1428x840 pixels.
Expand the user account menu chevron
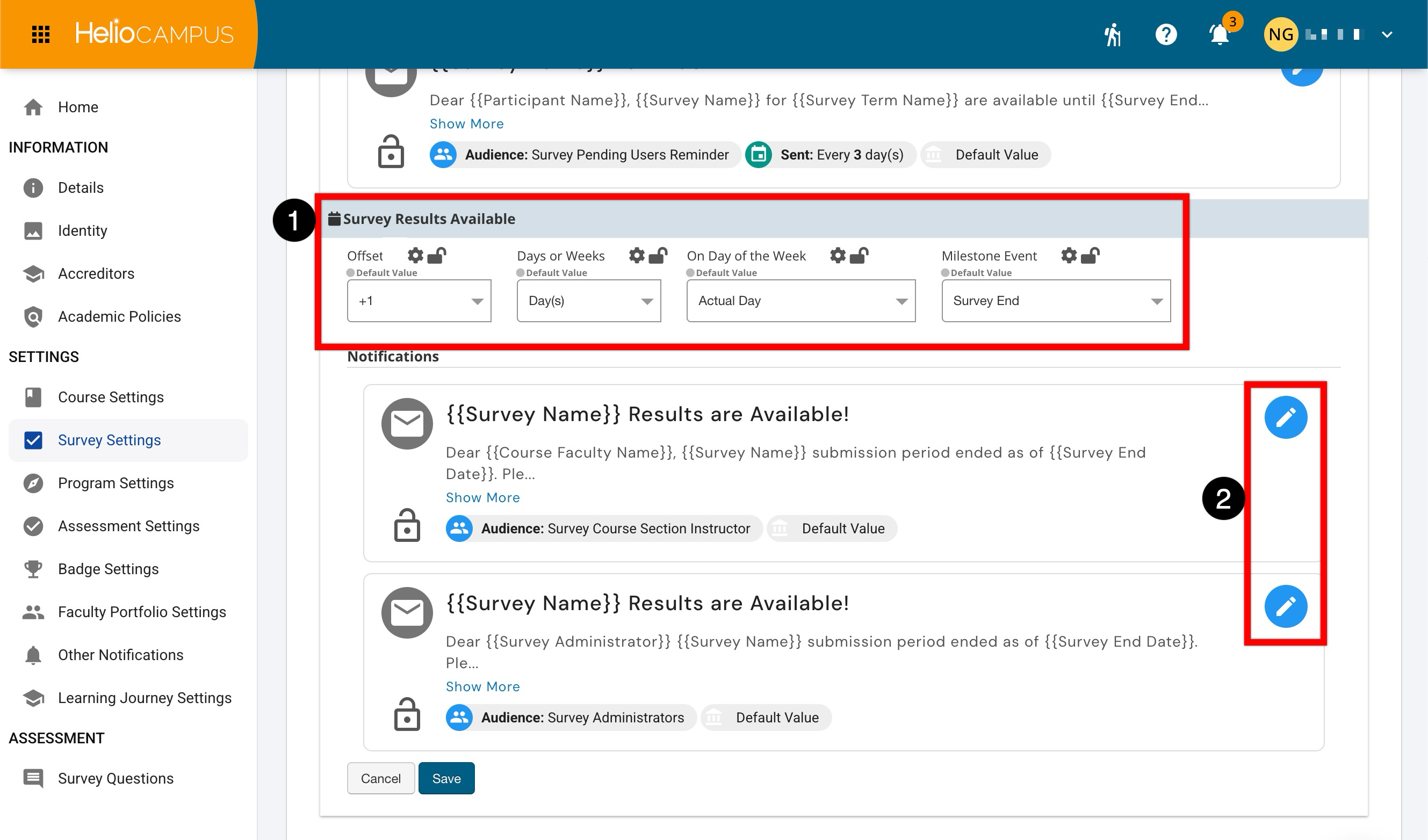tap(1387, 34)
